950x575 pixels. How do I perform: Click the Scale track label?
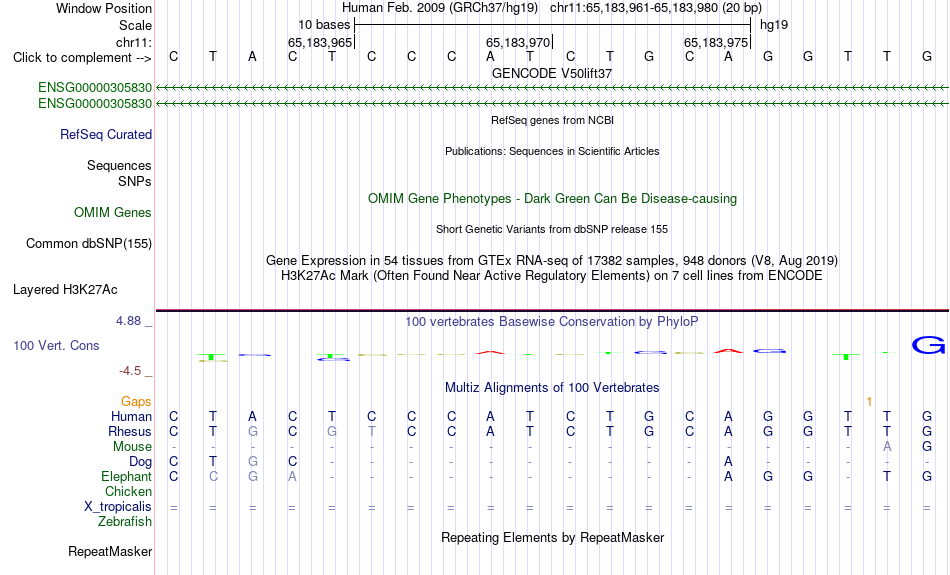point(135,25)
